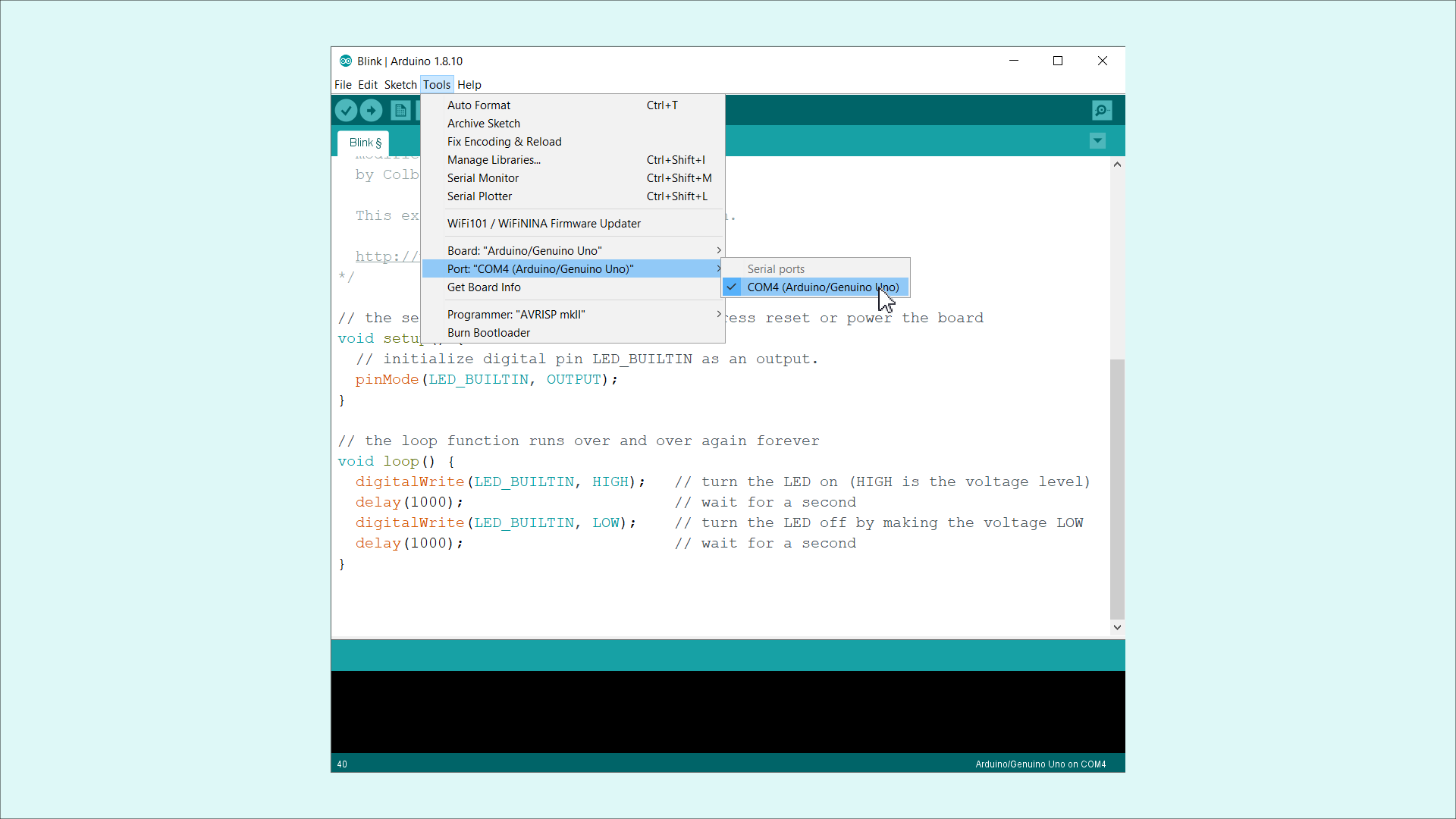The height and width of the screenshot is (819, 1456).
Task: Click the Arduino logo in title bar
Action: click(346, 61)
